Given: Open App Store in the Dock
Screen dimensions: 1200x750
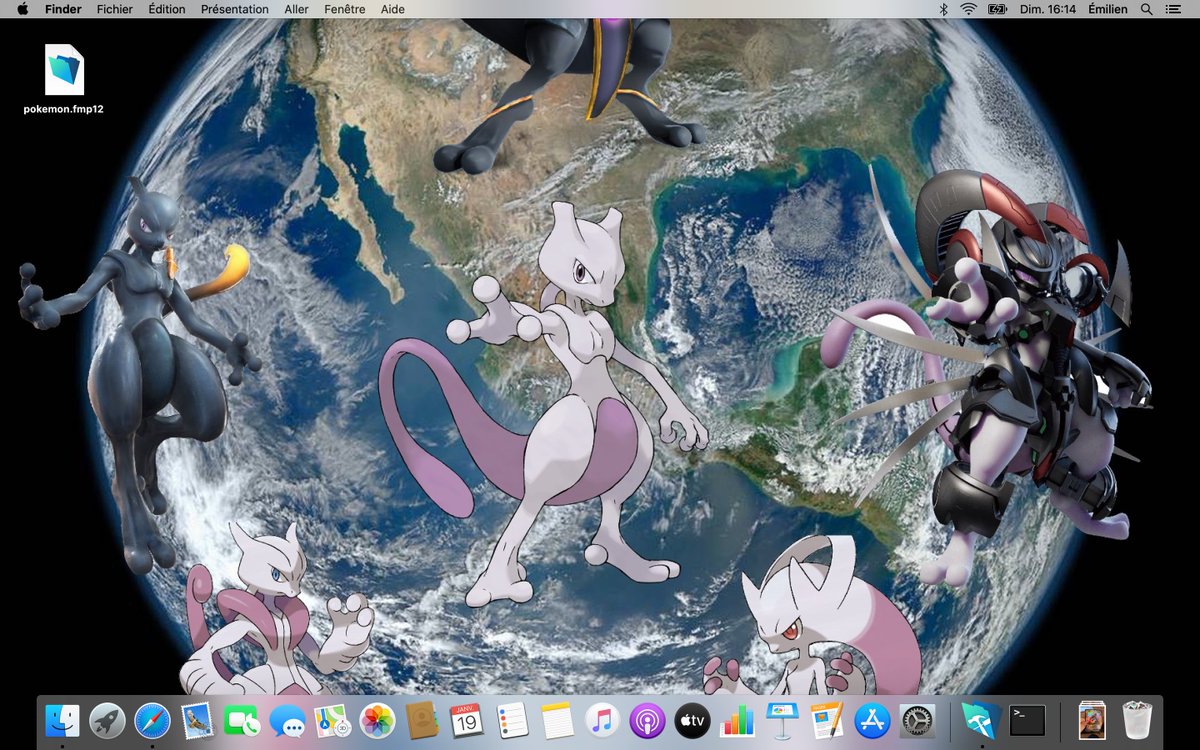Looking at the screenshot, I should (872, 720).
